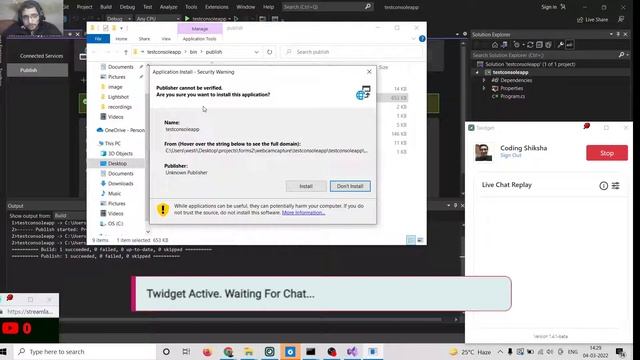Collapse the testconsoleapp project node
640x360 pixels.
477,72
